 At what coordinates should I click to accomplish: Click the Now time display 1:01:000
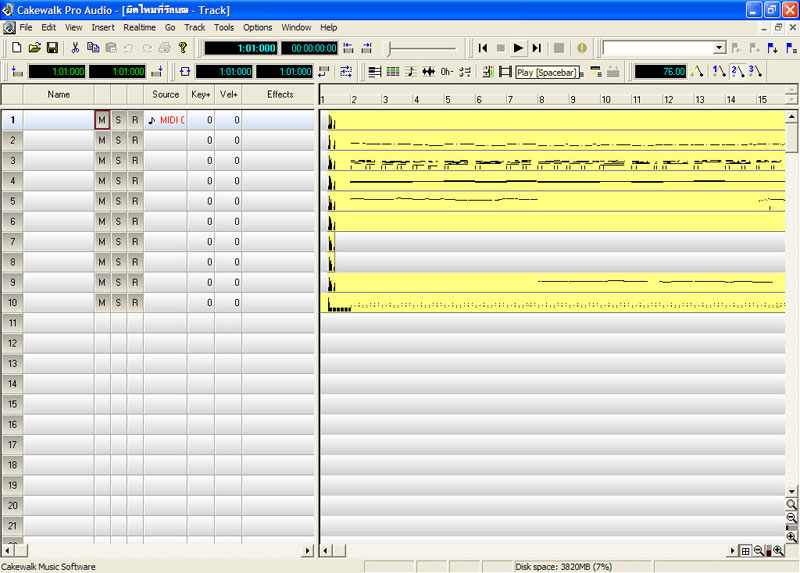[x=241, y=48]
